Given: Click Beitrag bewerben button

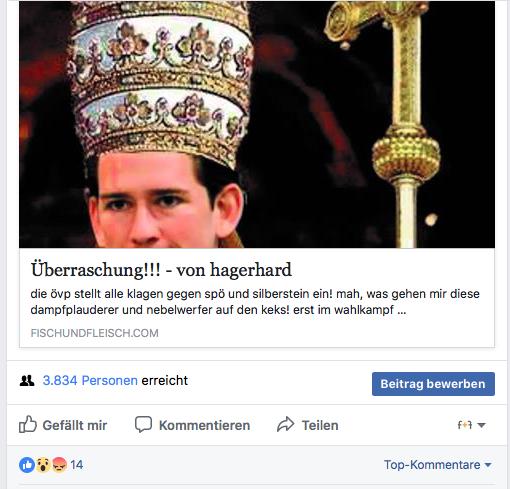Looking at the screenshot, I should click(x=433, y=384).
